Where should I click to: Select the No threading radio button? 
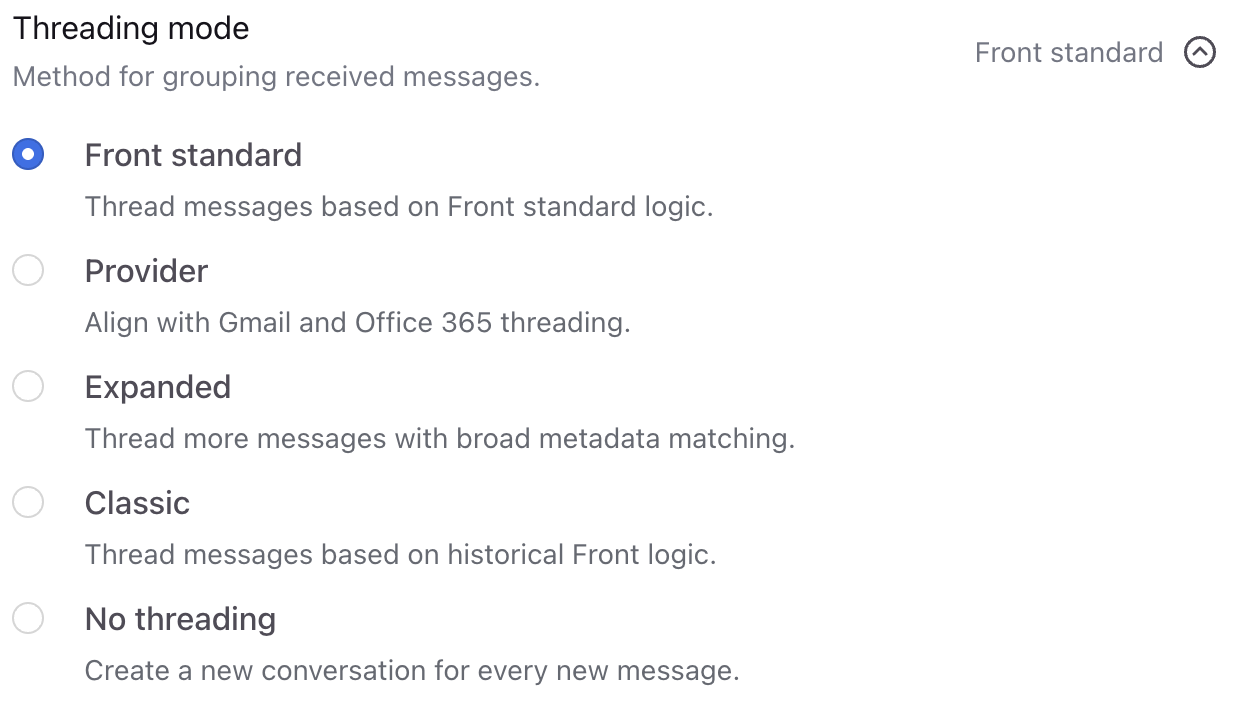28,619
